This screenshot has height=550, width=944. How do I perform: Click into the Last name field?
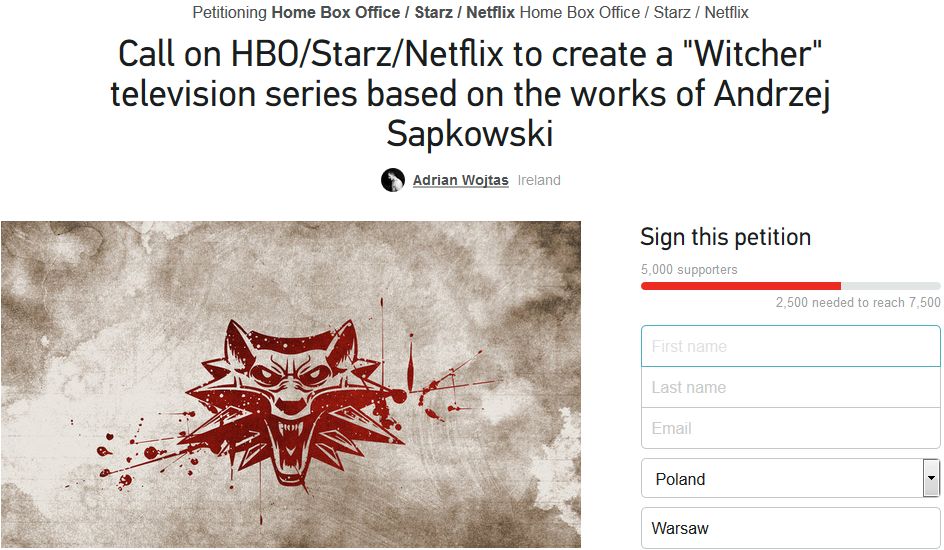click(790, 387)
